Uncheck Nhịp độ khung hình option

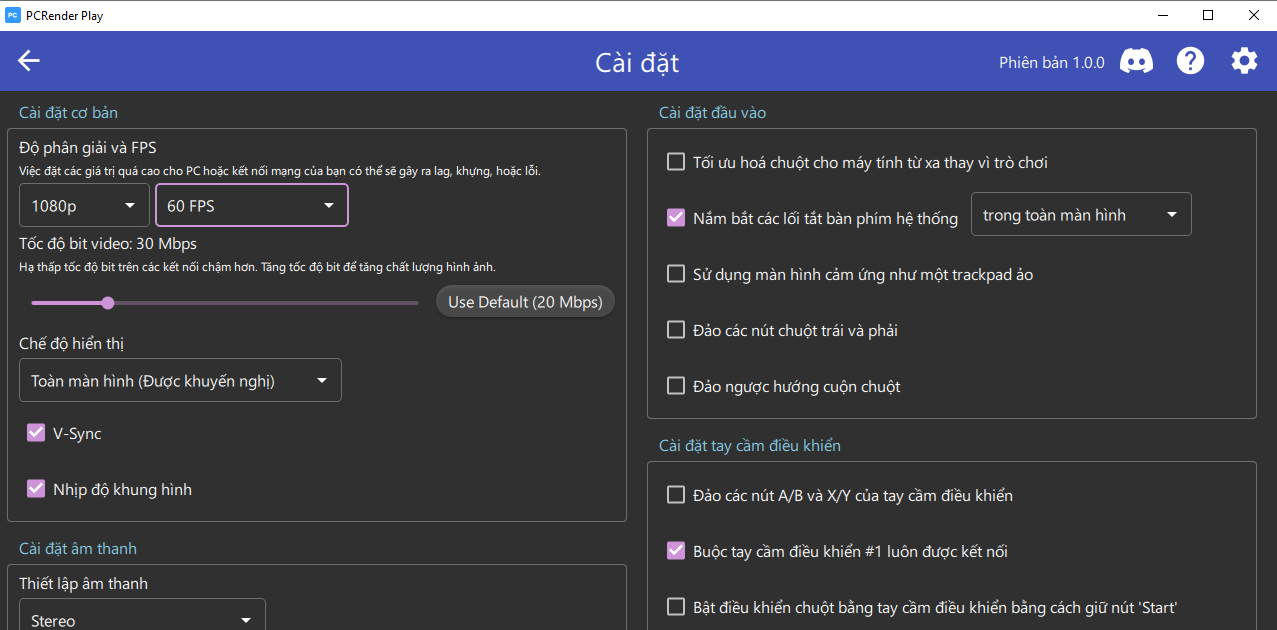point(36,489)
